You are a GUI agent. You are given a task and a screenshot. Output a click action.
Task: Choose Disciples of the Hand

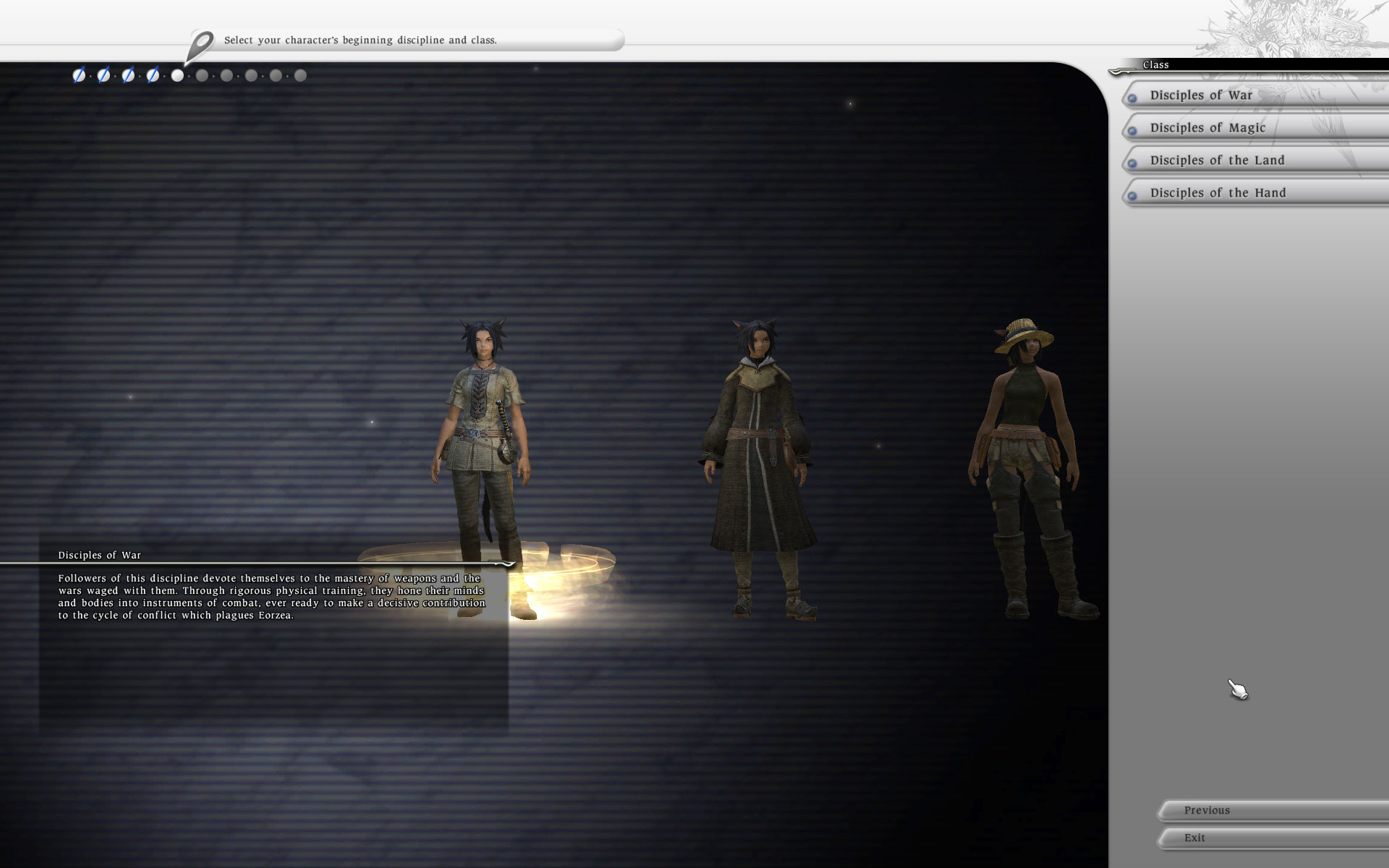coord(1255,192)
